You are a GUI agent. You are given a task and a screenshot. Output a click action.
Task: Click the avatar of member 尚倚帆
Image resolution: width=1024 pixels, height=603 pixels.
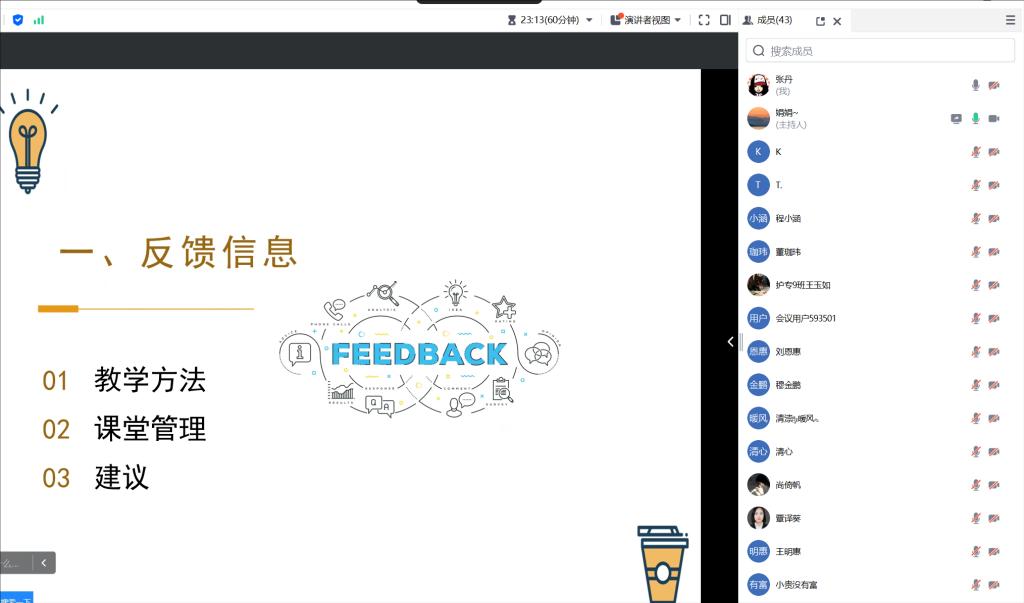[x=758, y=484]
